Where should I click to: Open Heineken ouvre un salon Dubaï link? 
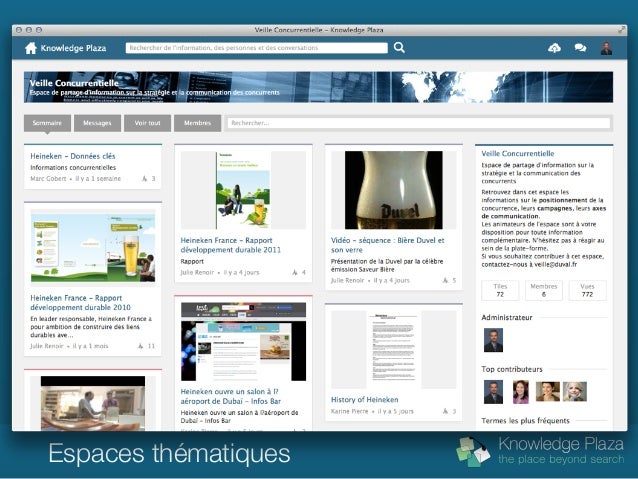click(231, 396)
